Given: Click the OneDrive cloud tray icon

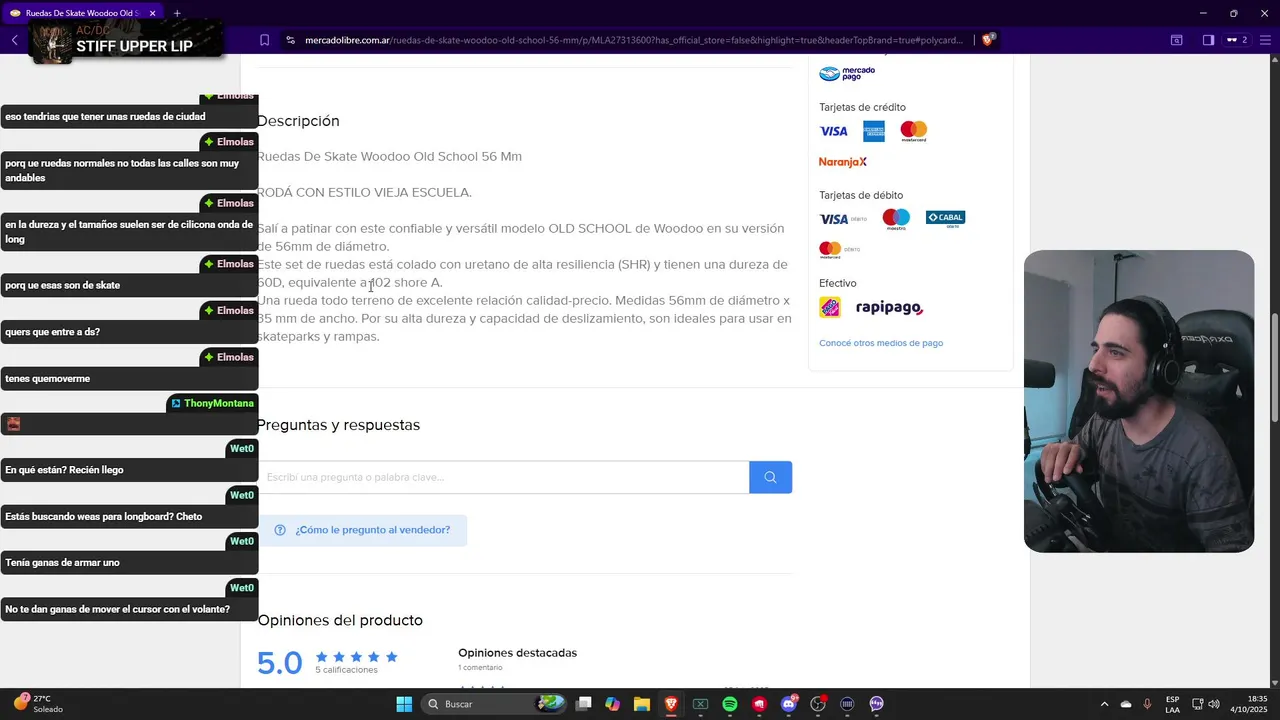Looking at the screenshot, I should tap(1126, 704).
